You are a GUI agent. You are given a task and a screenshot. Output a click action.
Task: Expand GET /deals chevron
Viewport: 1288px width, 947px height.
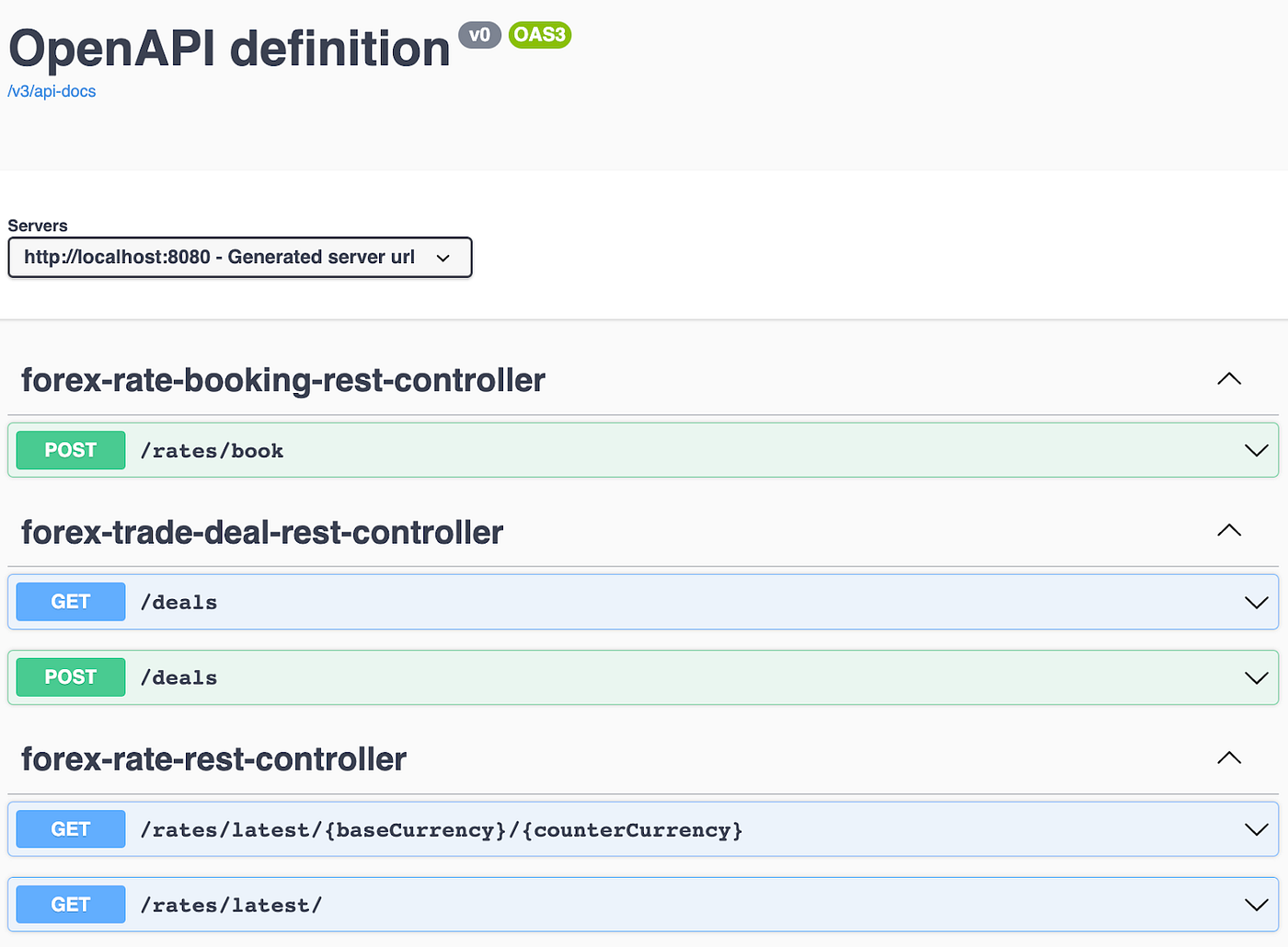tap(1256, 602)
